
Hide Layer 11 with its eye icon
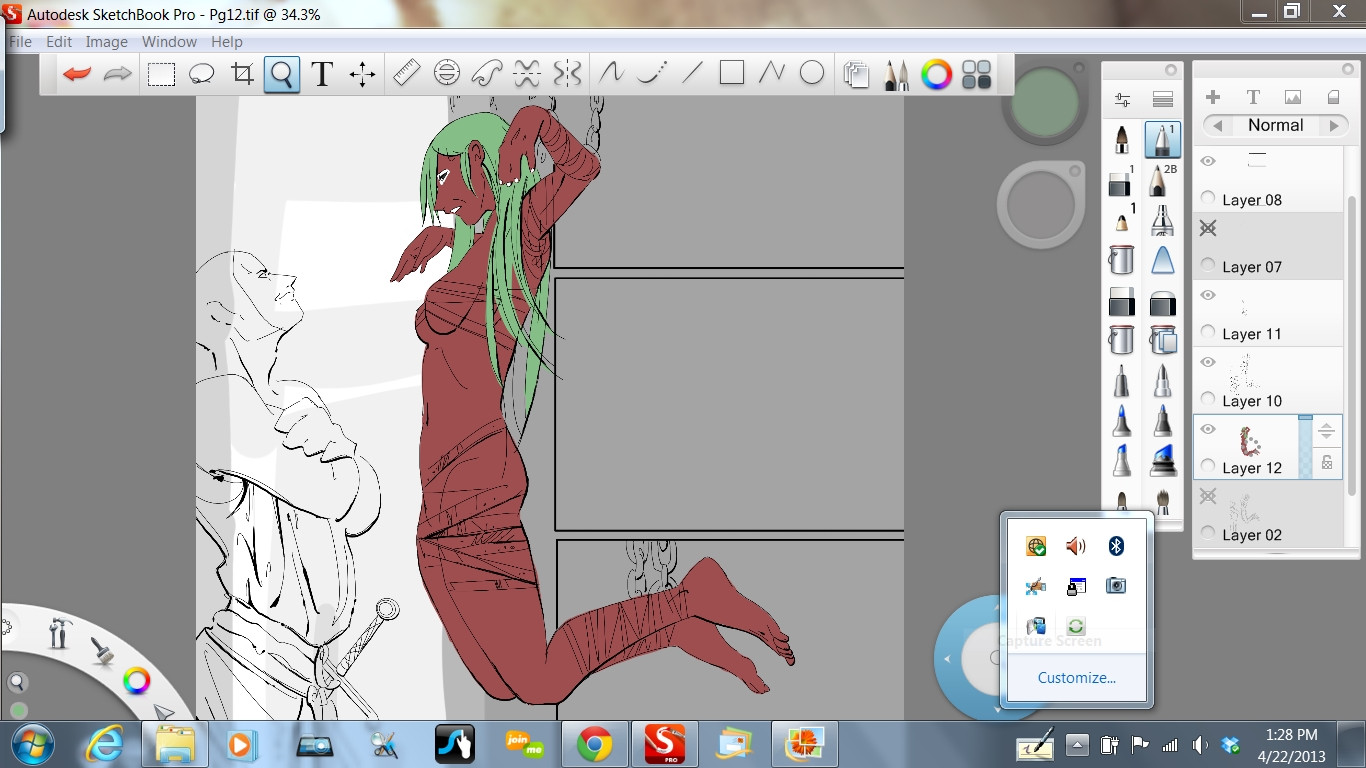pos(1208,295)
